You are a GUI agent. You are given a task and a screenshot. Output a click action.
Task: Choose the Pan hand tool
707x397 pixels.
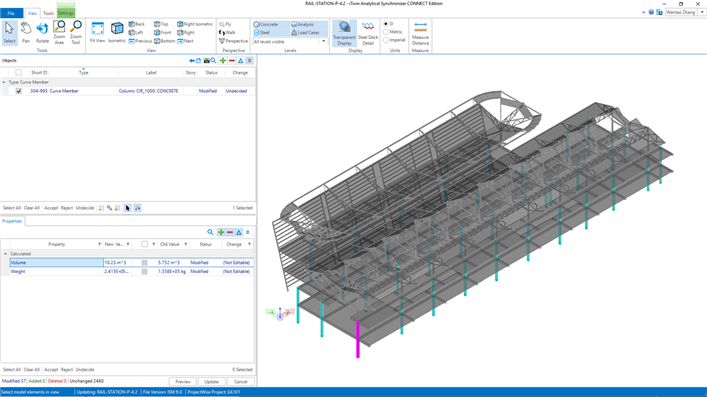(x=26, y=32)
